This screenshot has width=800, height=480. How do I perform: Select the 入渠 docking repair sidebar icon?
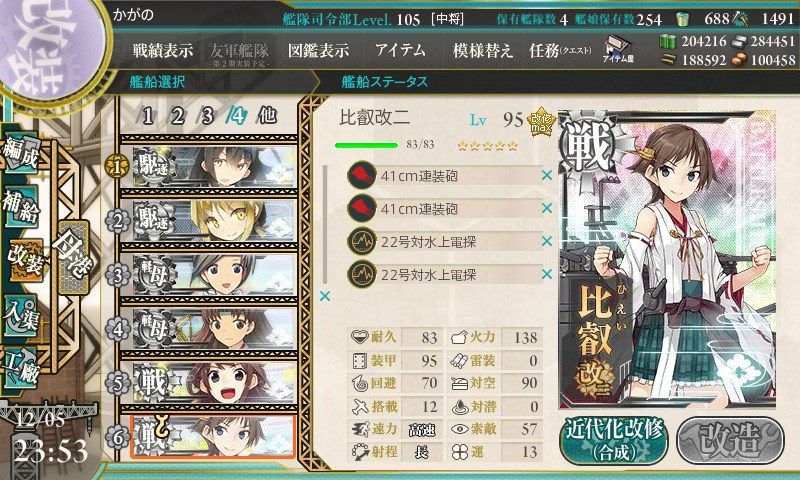click(x=20, y=315)
